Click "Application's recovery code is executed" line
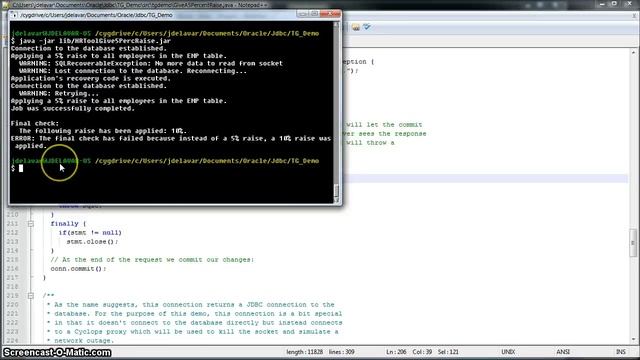Image resolution: width=640 pixels, height=360 pixels. click(91, 78)
